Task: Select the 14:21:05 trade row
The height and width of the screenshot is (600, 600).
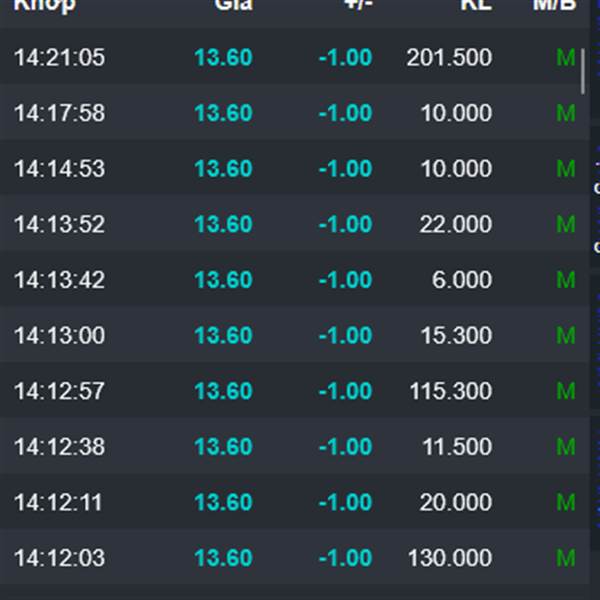Action: [295, 57]
